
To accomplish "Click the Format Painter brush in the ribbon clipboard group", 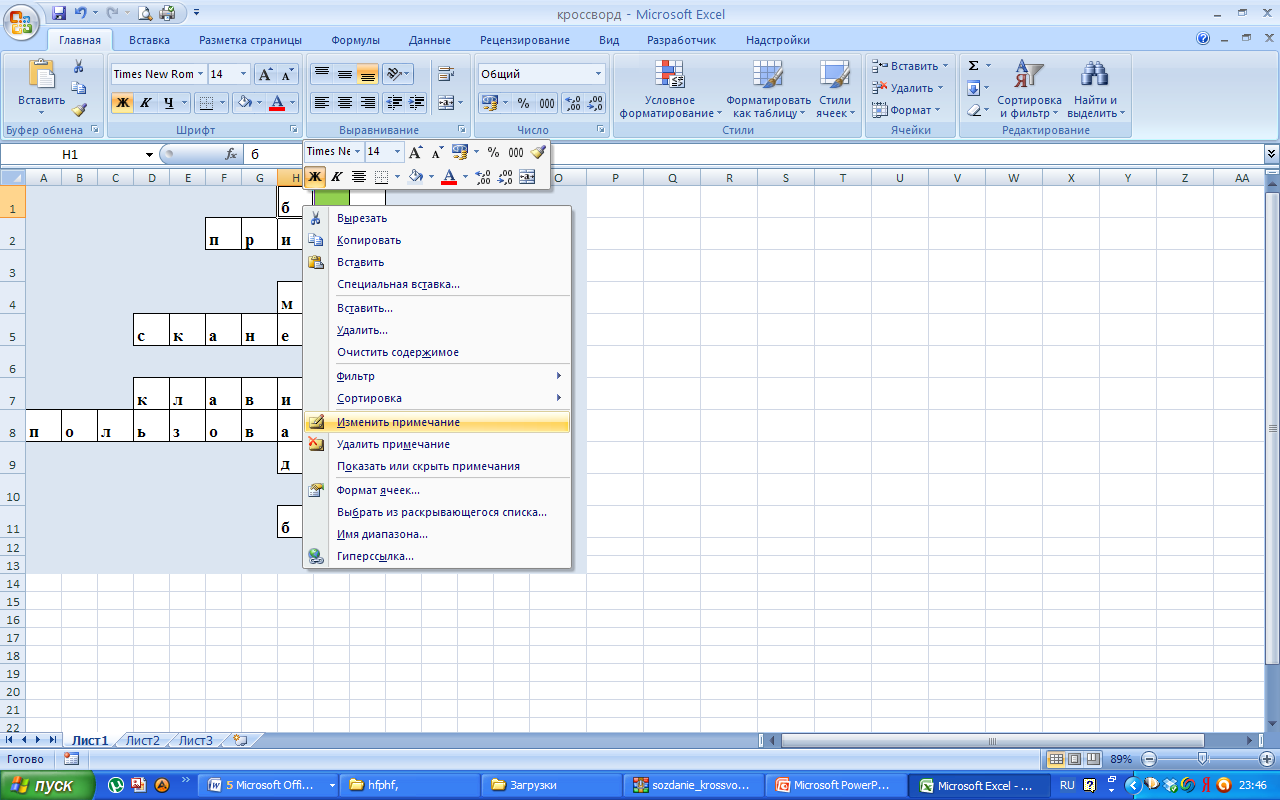I will tap(79, 110).
